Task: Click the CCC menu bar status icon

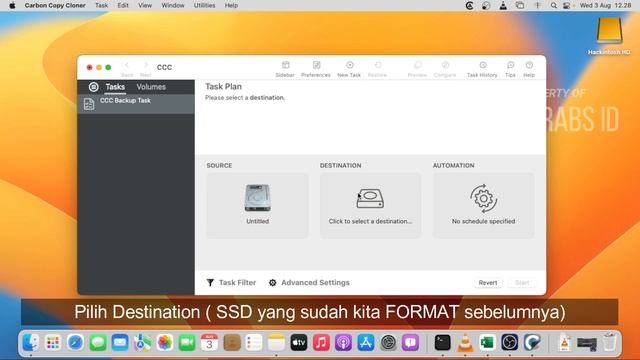Action: tap(469, 5)
